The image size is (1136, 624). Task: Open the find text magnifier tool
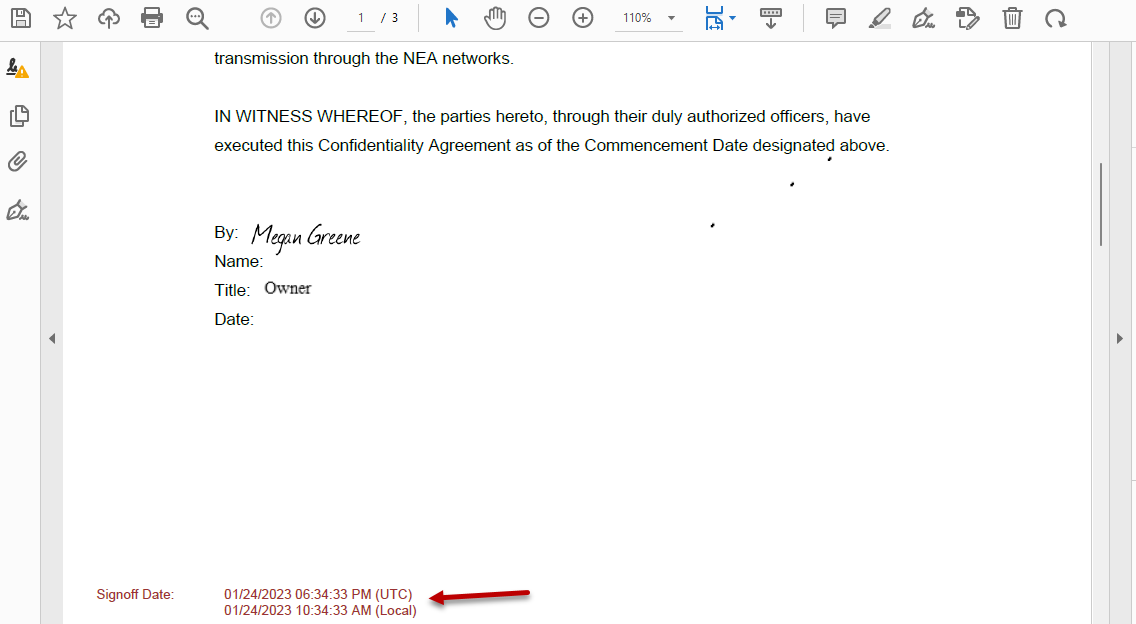197,18
